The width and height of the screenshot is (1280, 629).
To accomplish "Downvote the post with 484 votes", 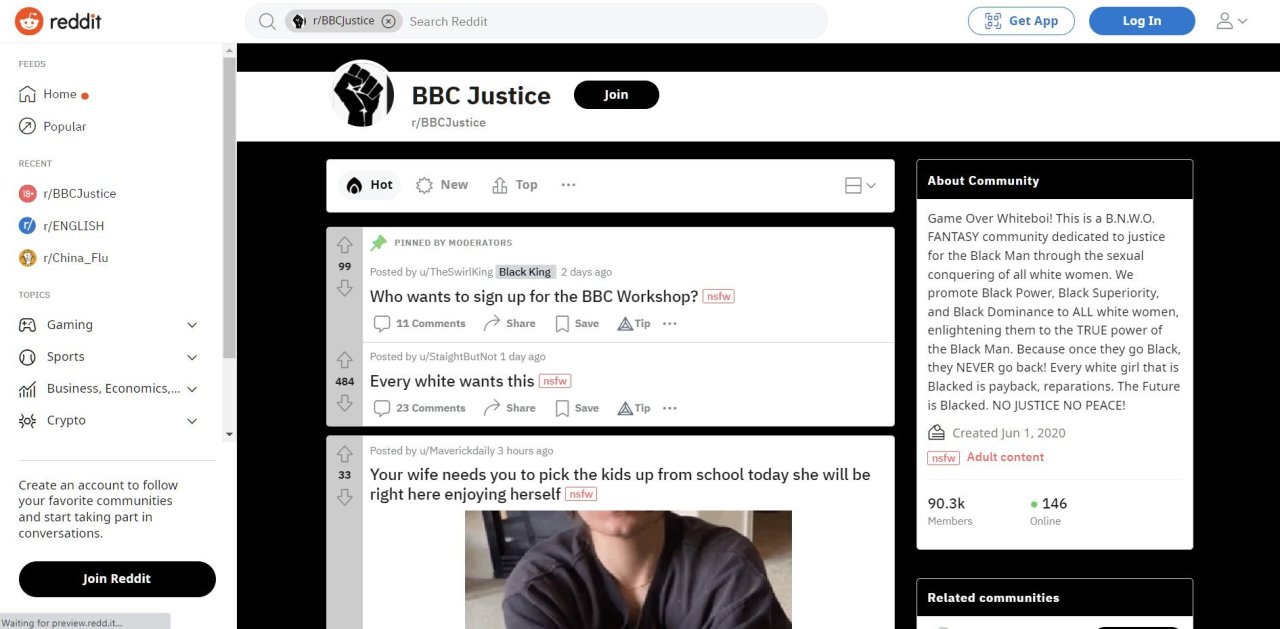I will point(344,404).
